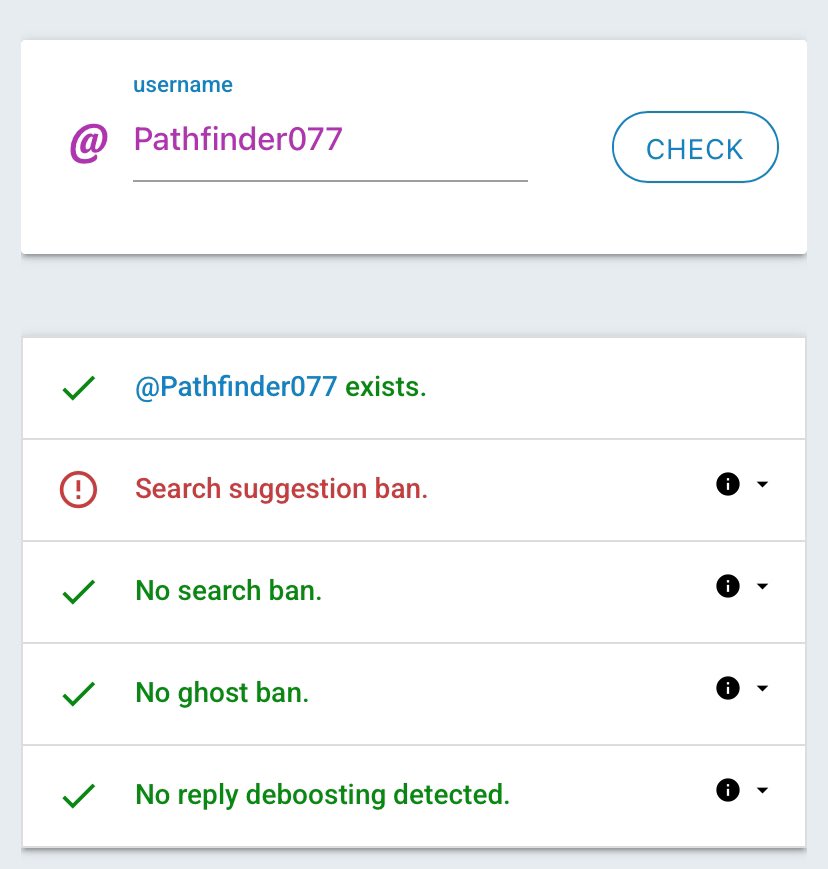Viewport: 828px width, 869px height.
Task: Show info for Search suggestion ban
Action: pos(728,484)
